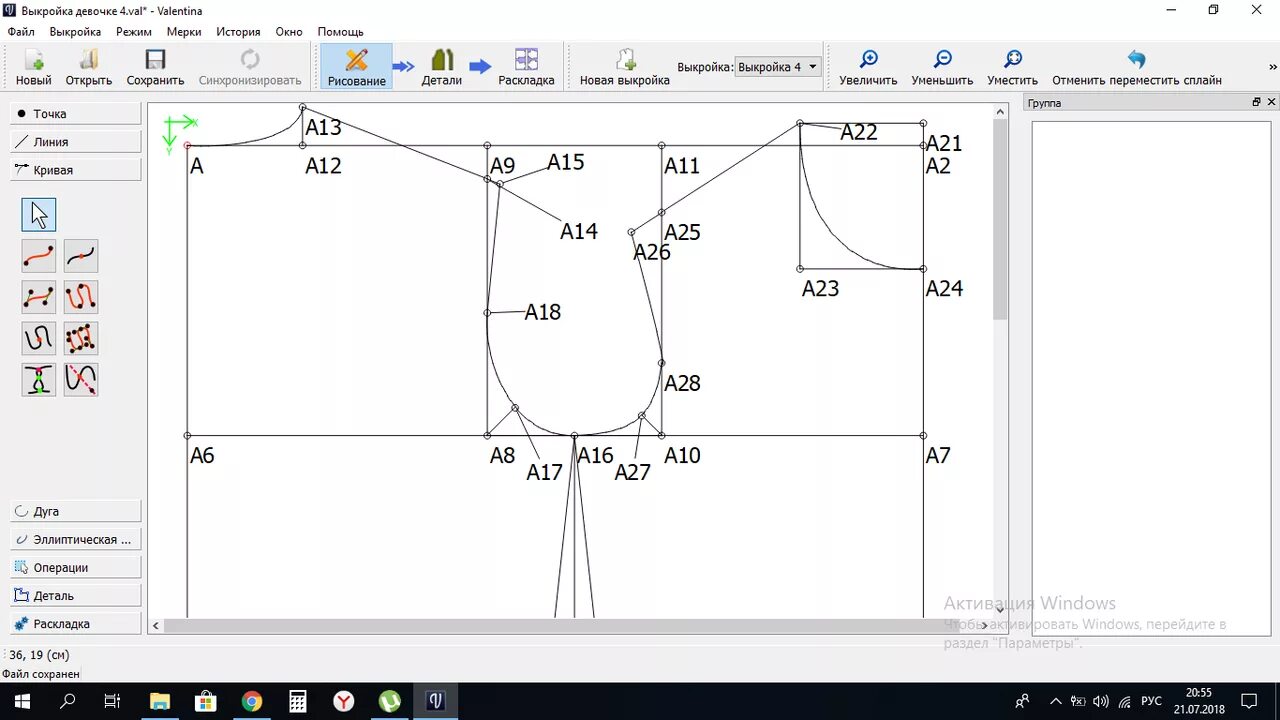Open Task View in taskbar

click(x=113, y=701)
